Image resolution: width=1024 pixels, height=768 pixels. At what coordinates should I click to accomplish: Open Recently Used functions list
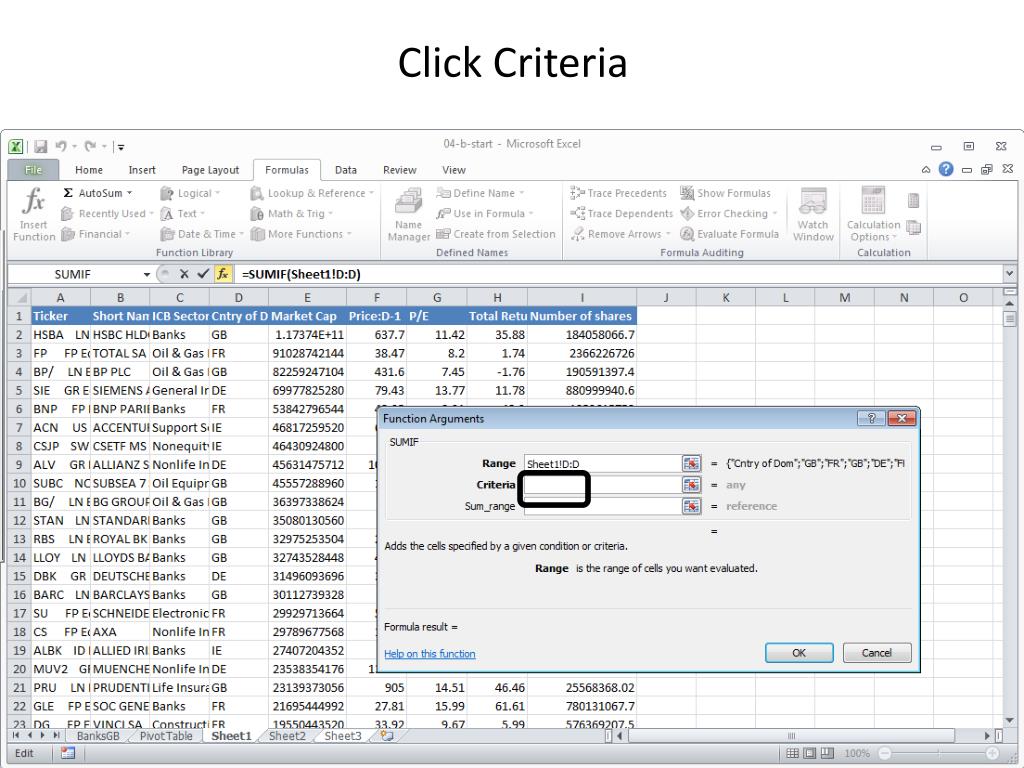point(107,214)
